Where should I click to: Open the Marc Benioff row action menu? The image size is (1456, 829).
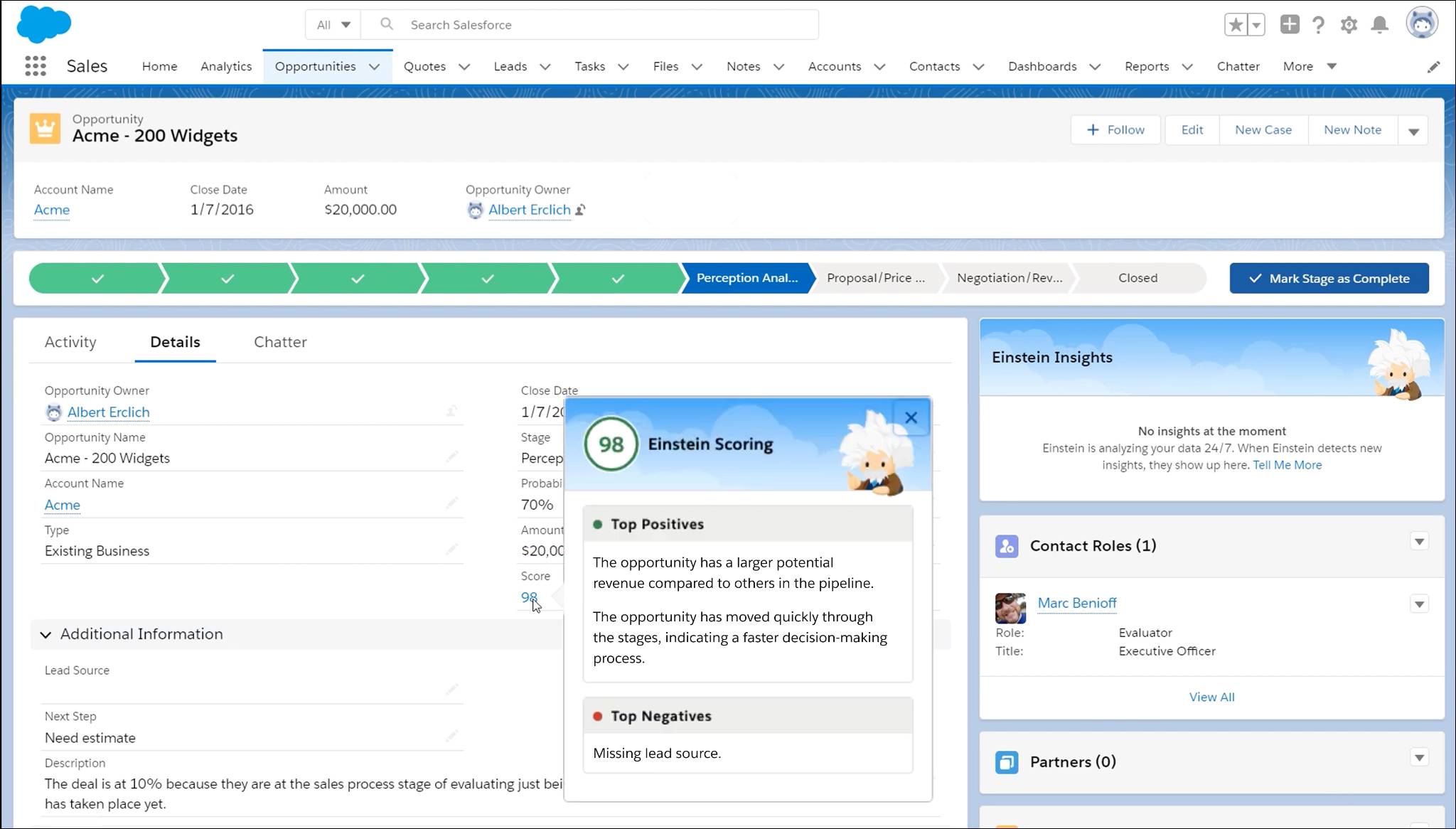click(x=1419, y=604)
